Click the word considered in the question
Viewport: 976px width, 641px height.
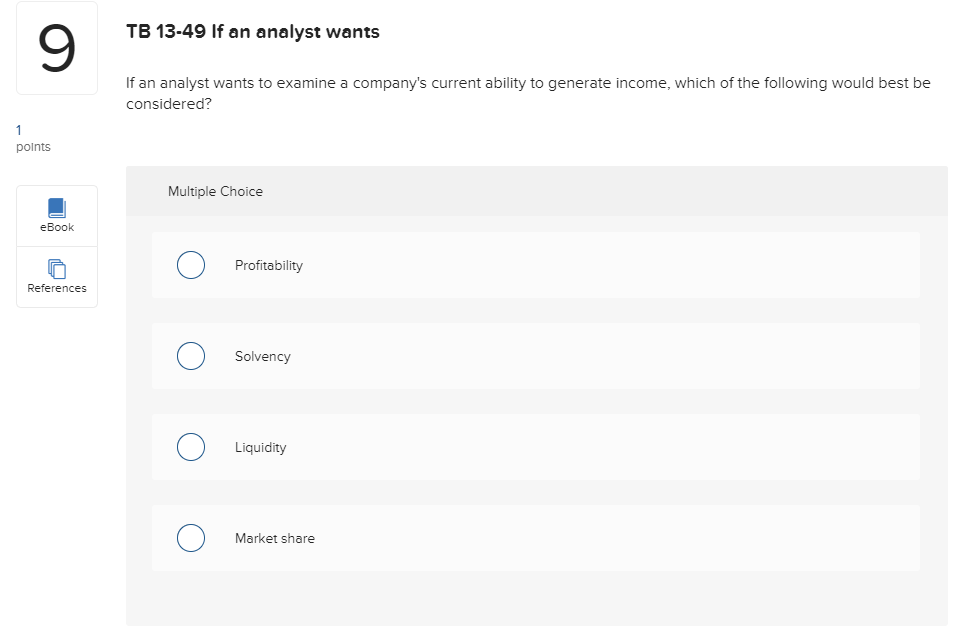(x=165, y=104)
